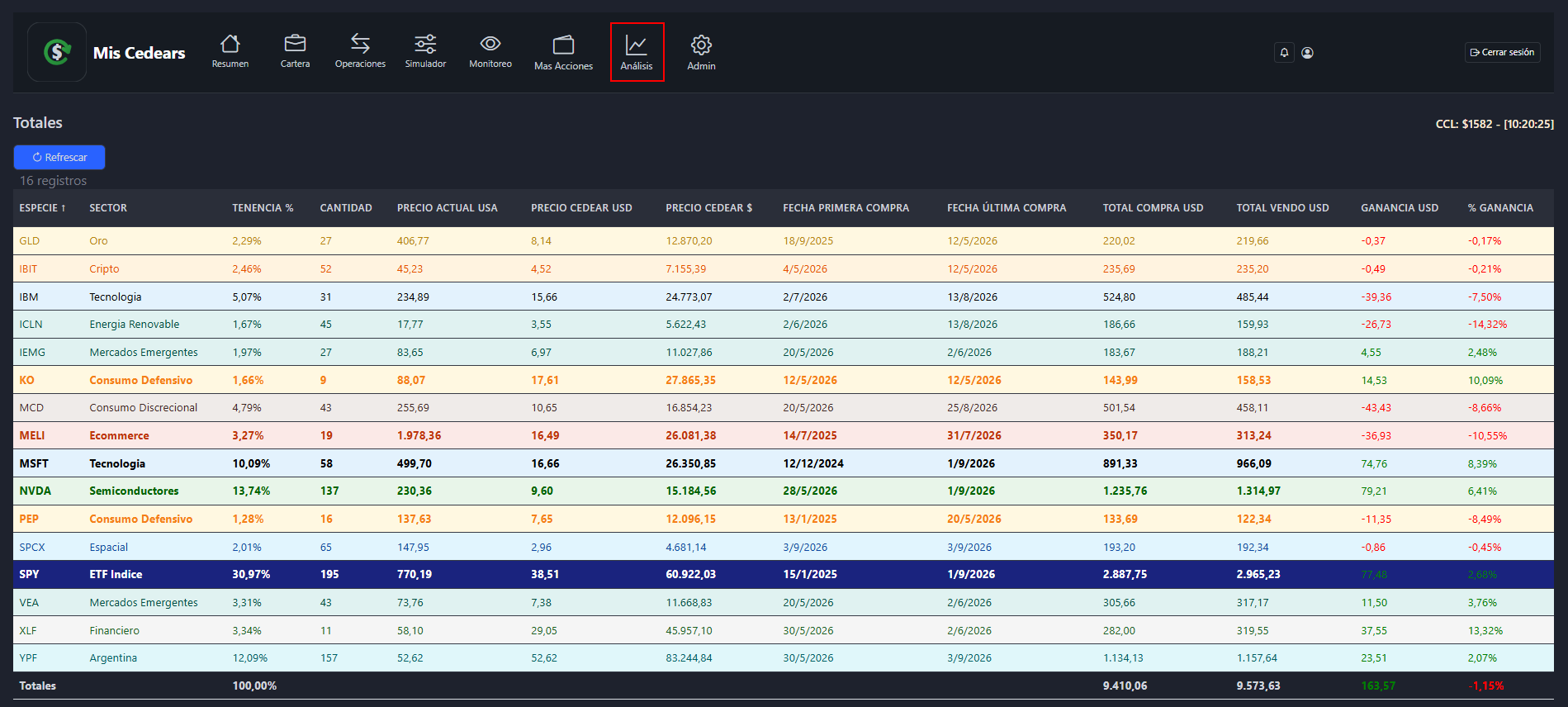Click total ganancia value 163,57
1568x707 pixels.
tap(1378, 686)
